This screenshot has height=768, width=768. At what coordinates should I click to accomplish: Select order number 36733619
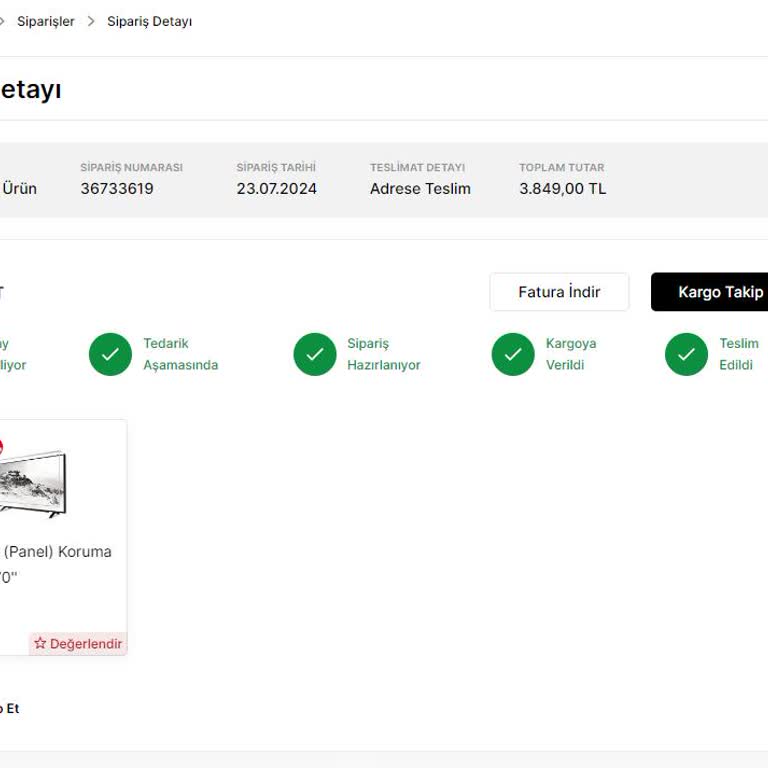coord(117,189)
